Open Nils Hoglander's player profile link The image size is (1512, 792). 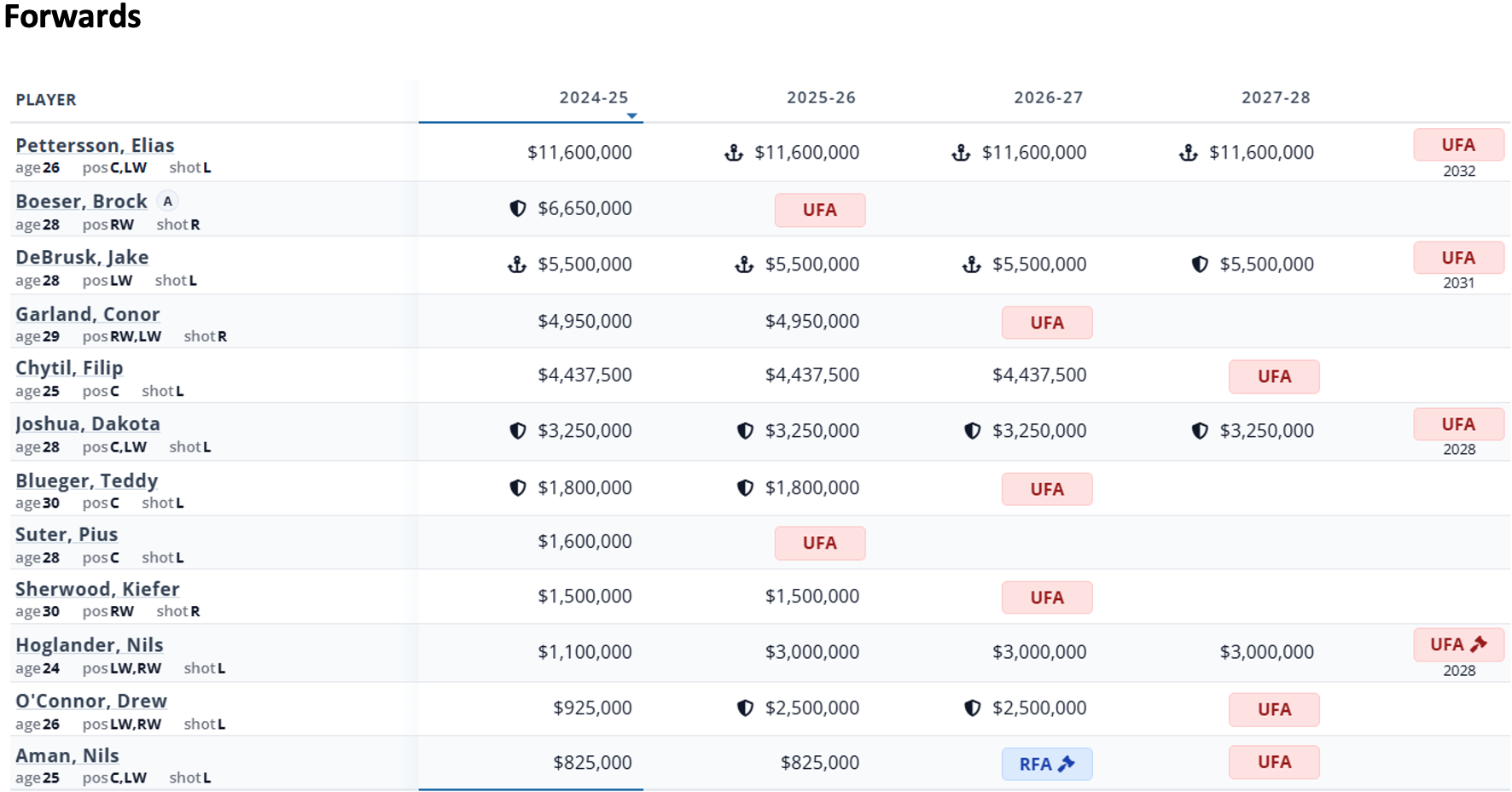[x=89, y=645]
